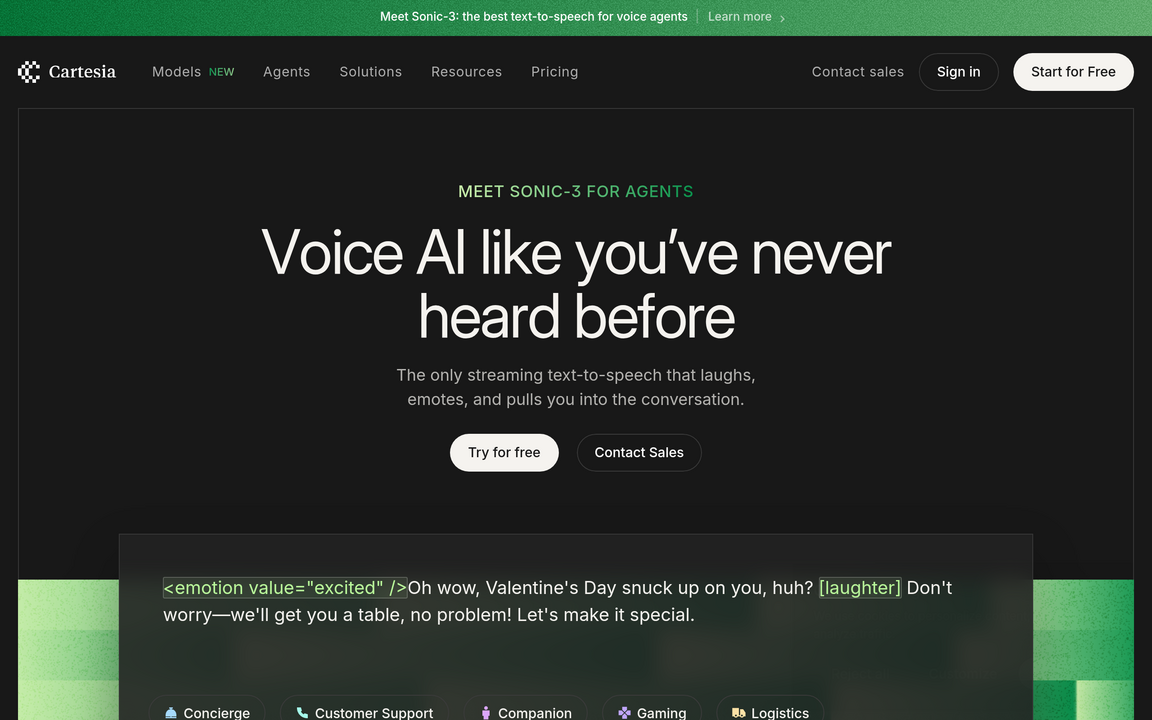Go to the Pricing page
Screen dimensions: 1152x720
pos(555,72)
